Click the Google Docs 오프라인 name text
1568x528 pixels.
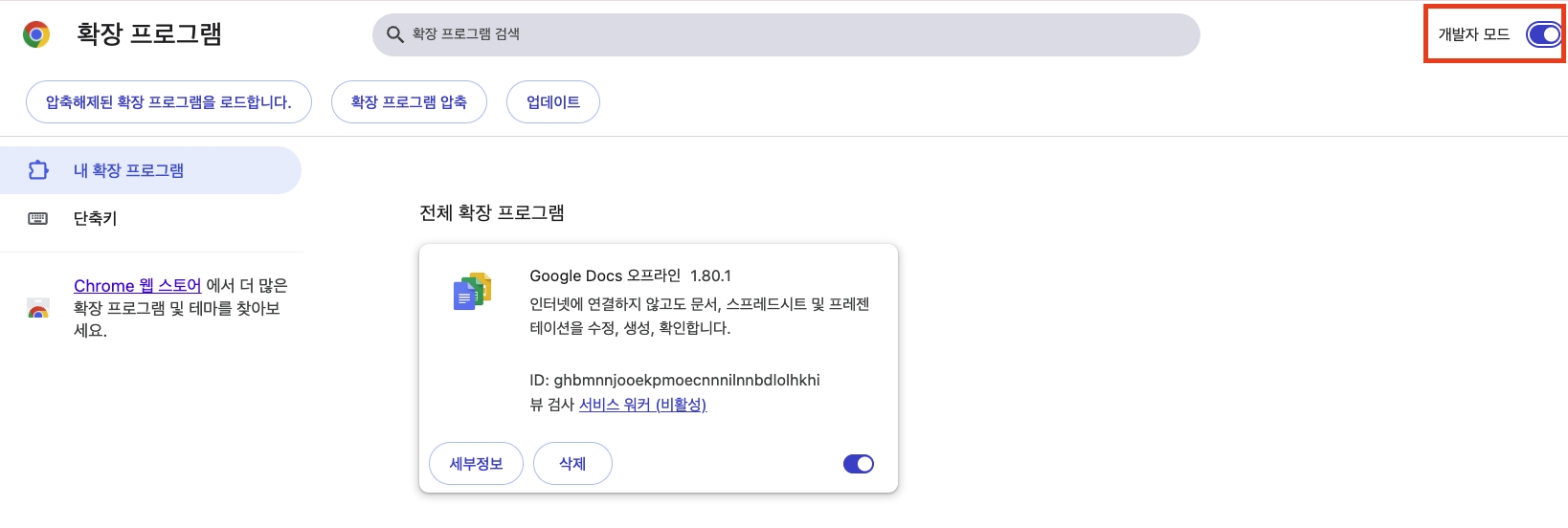pos(605,275)
